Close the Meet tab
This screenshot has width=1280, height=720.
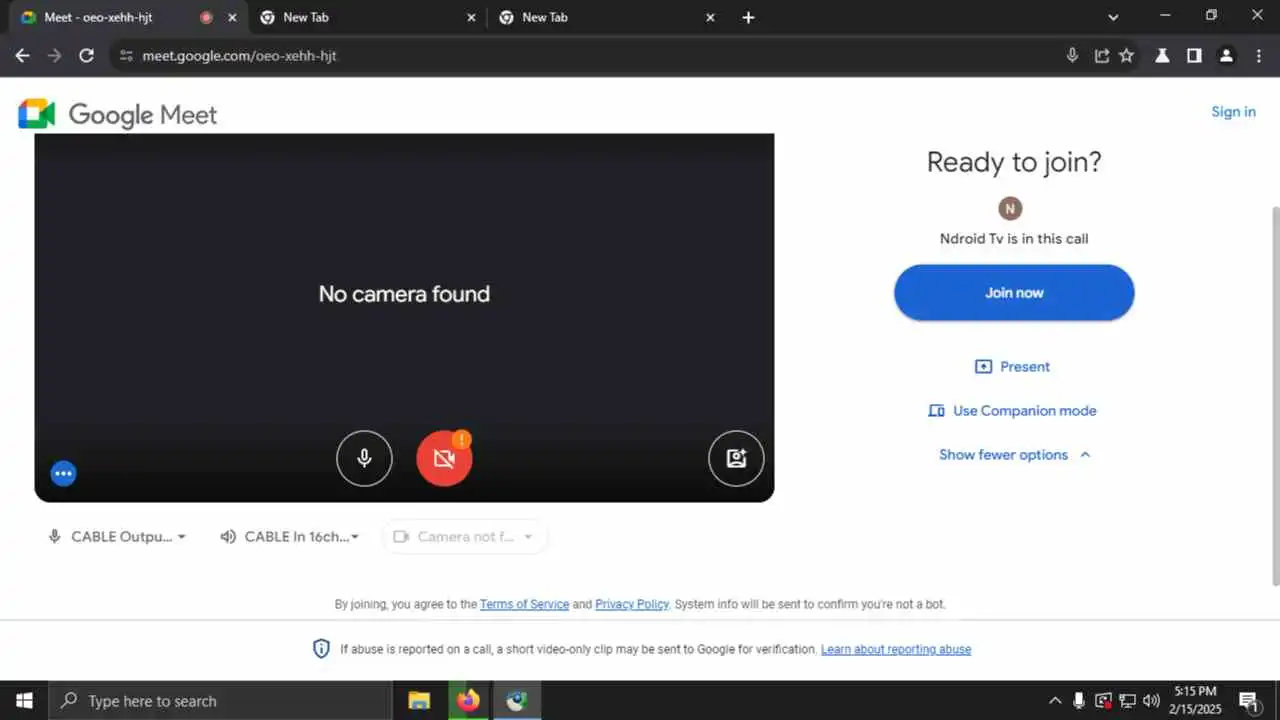pyautogui.click(x=232, y=17)
